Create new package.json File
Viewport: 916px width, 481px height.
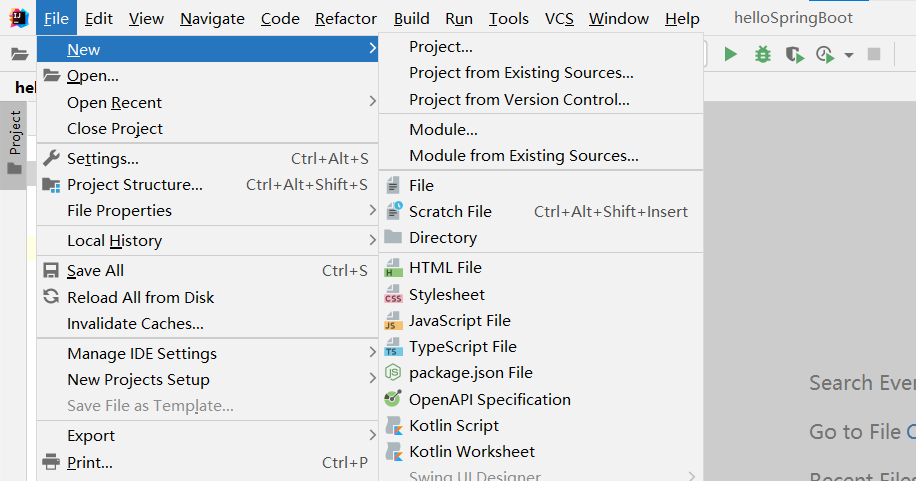pos(470,372)
